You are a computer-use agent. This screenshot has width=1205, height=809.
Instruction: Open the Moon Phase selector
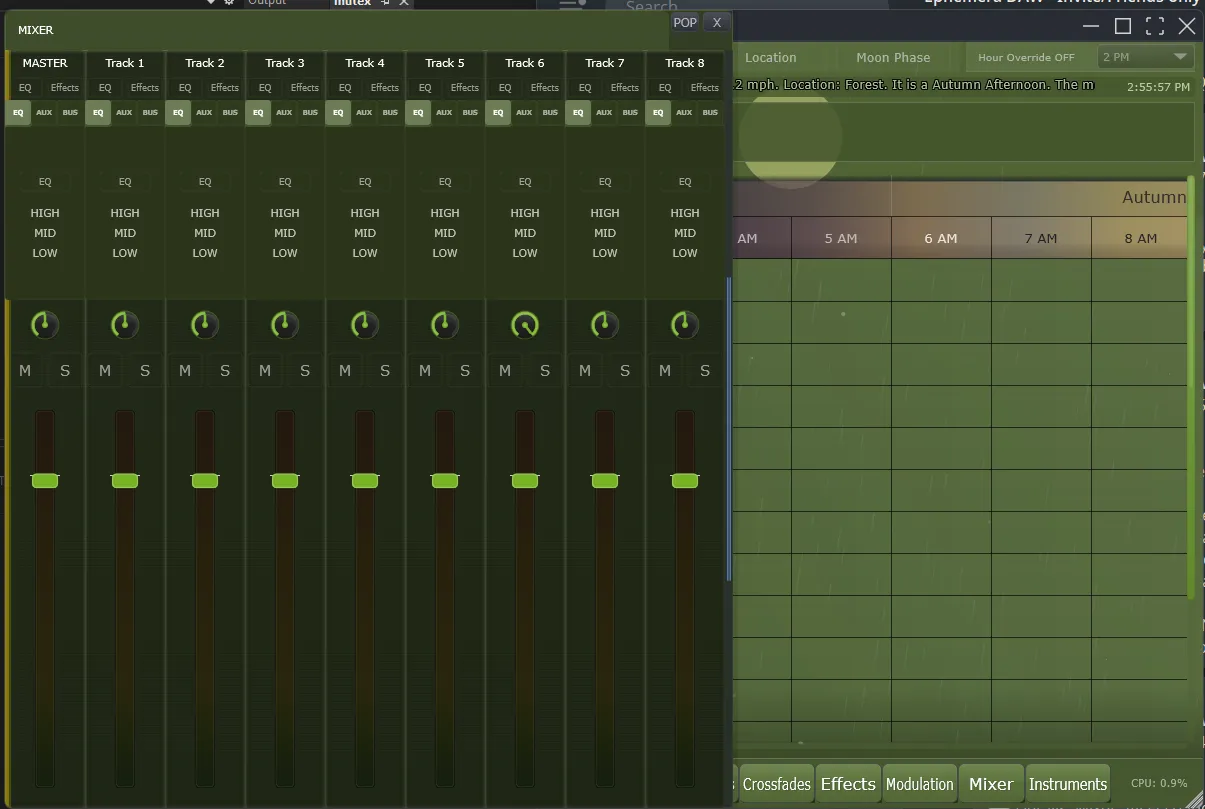pyautogui.click(x=893, y=58)
